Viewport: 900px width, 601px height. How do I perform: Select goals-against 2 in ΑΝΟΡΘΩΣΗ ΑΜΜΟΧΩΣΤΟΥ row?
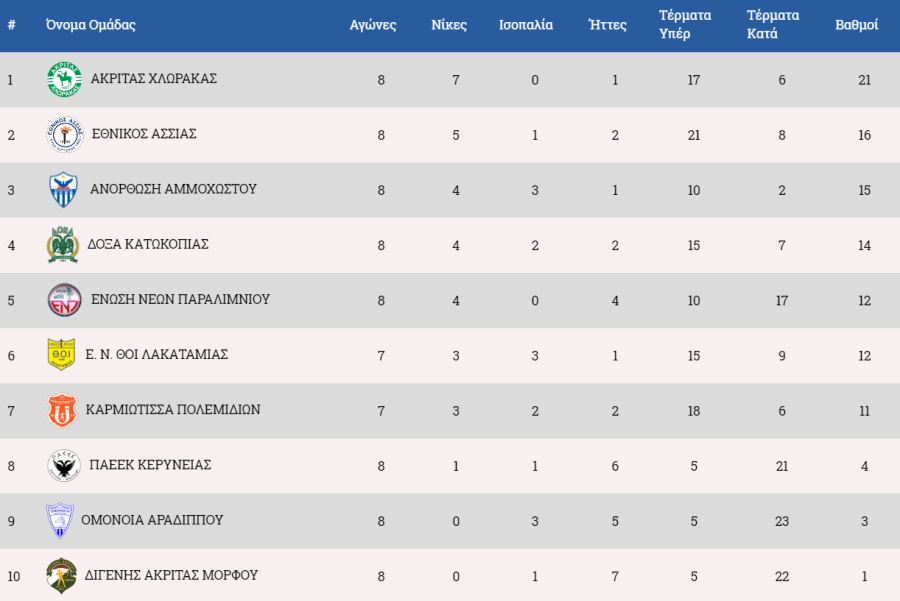click(782, 190)
